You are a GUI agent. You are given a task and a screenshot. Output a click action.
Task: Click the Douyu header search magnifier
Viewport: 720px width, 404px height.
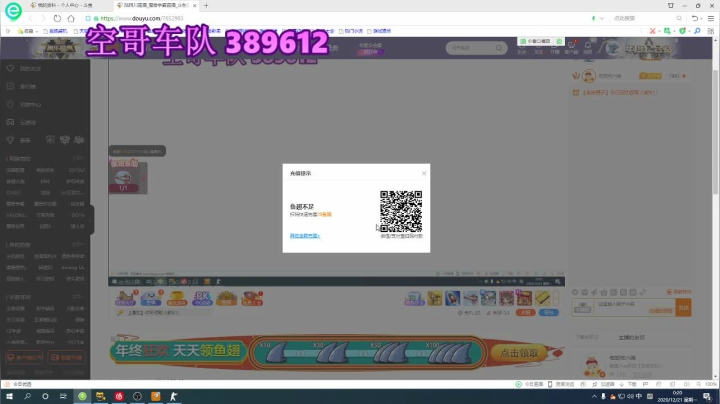pyautogui.click(x=499, y=48)
